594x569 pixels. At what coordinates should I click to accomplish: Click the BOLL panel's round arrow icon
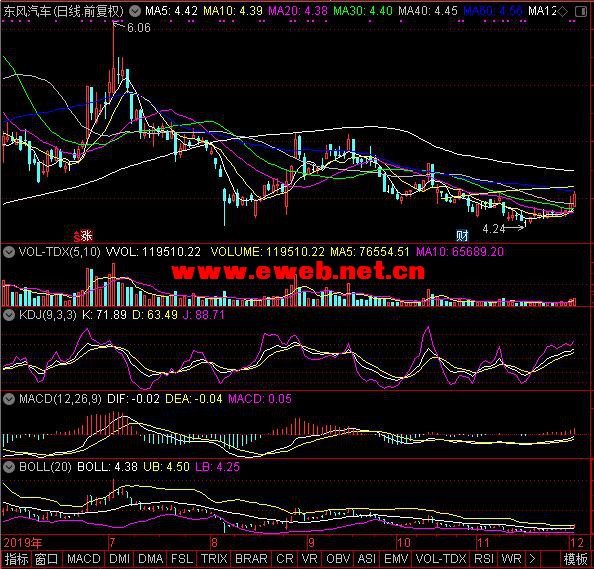[x=9, y=467]
